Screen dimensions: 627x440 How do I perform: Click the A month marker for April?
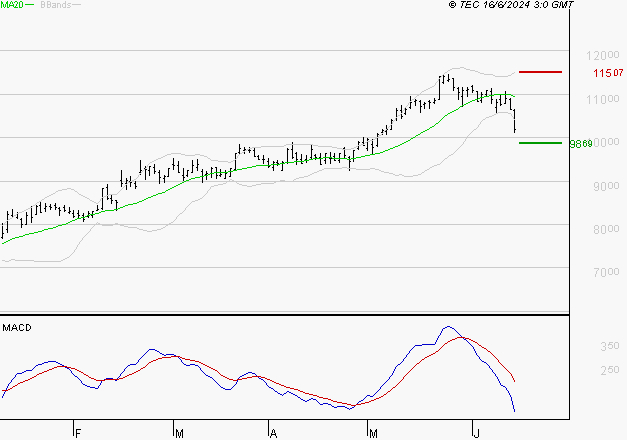(x=273, y=433)
